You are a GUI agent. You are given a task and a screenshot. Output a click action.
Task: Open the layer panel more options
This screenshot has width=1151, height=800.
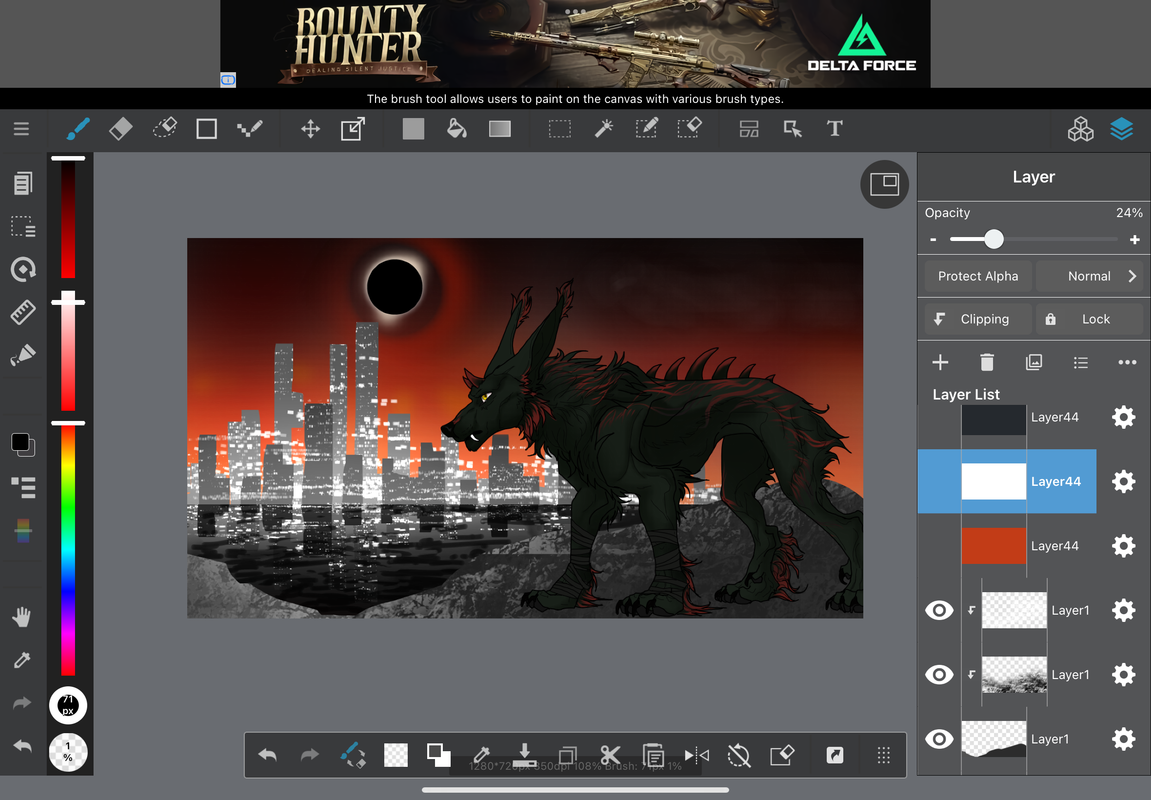click(x=1127, y=363)
